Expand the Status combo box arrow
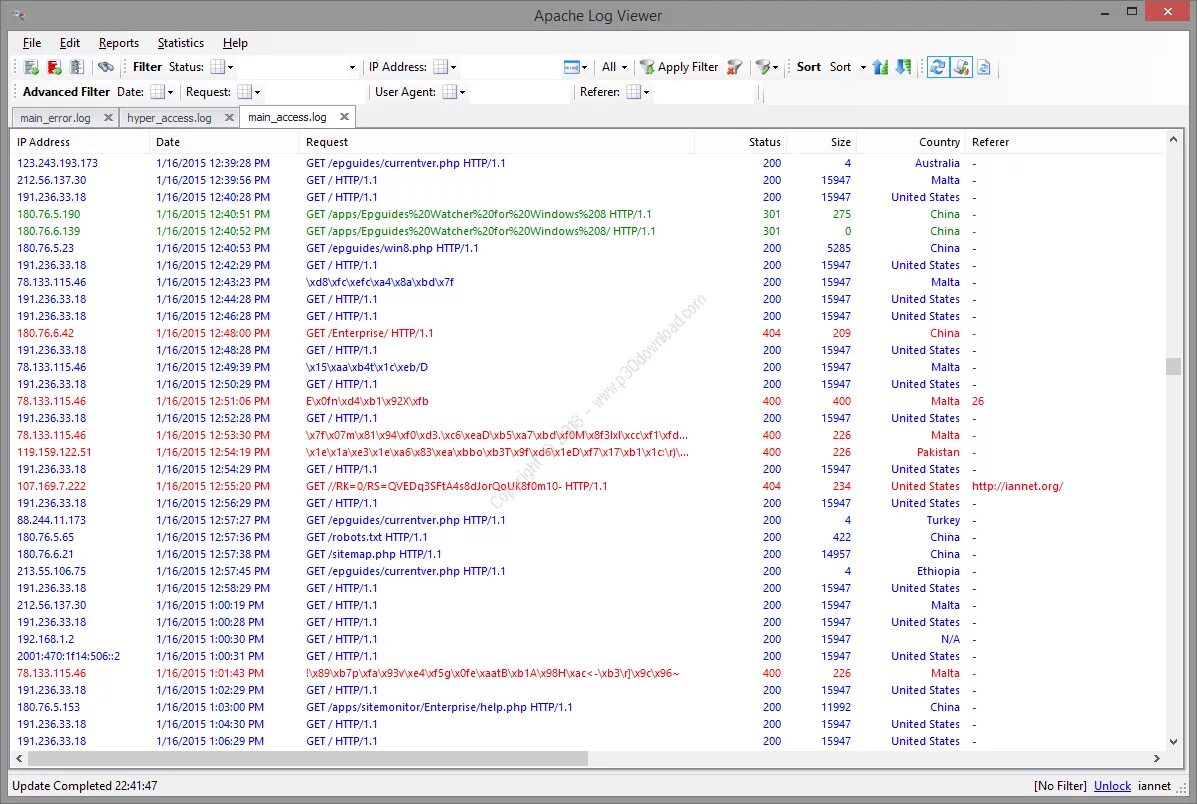Viewport: 1197px width, 804px height. [x=352, y=67]
